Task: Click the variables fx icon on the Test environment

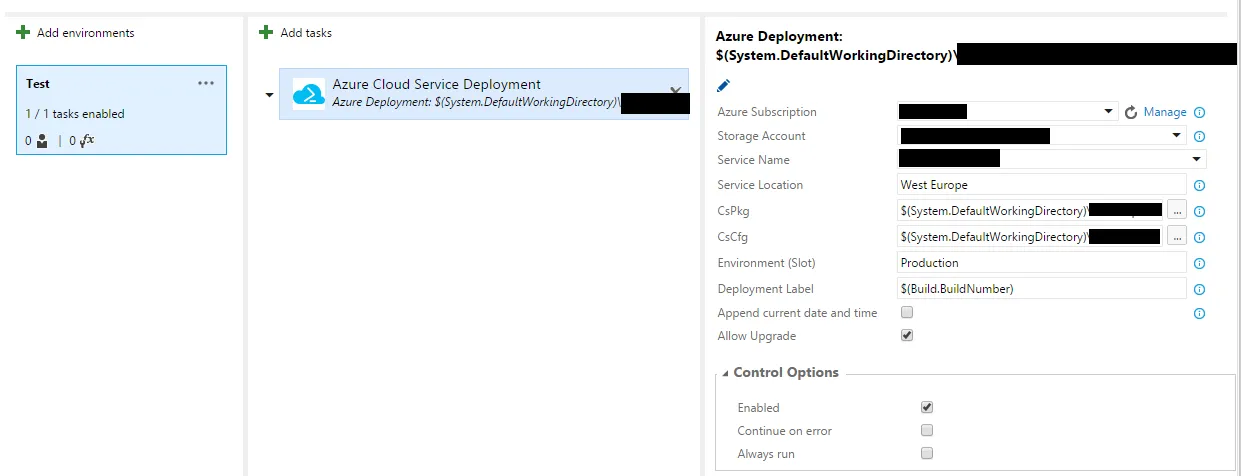Action: click(x=88, y=141)
